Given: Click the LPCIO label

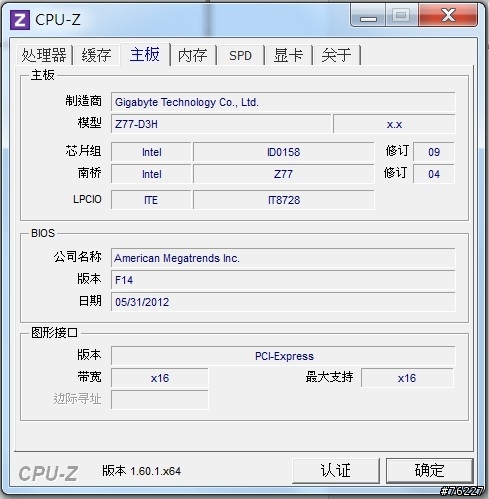Looking at the screenshot, I should coord(87,199).
